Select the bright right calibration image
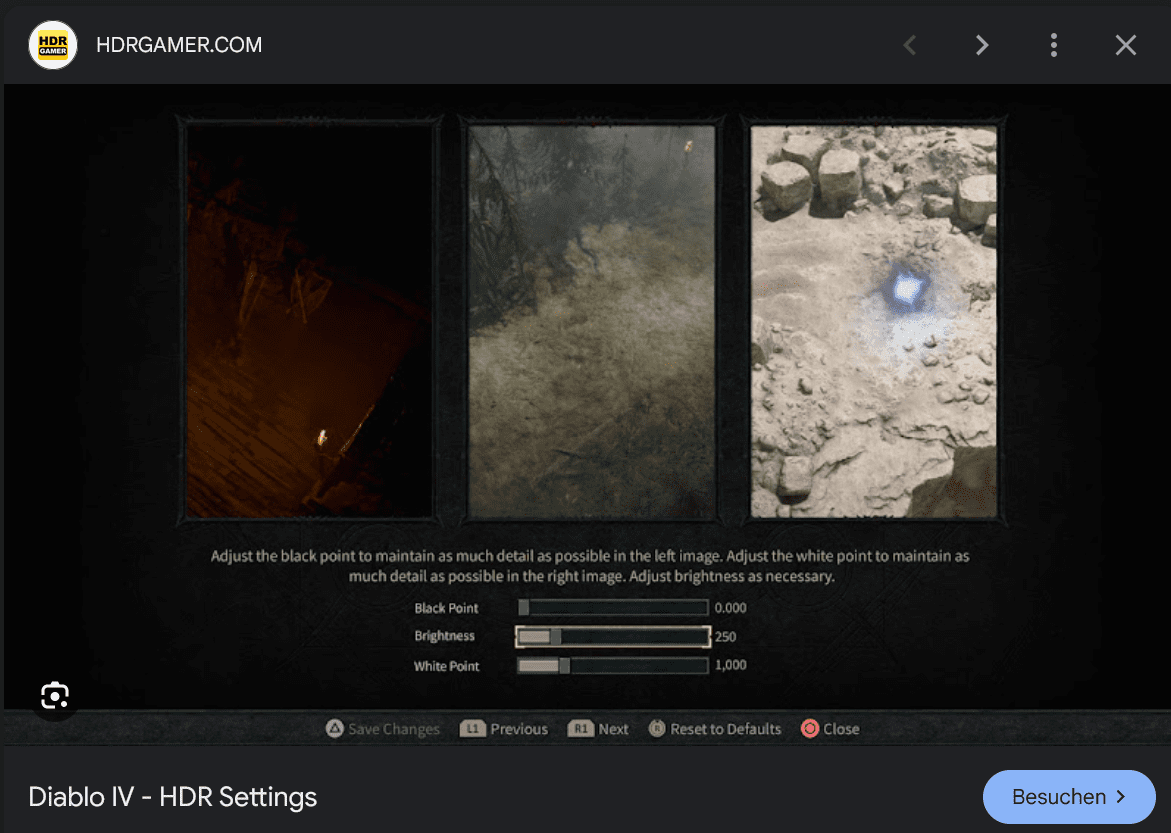The image size is (1171, 833). click(873, 321)
